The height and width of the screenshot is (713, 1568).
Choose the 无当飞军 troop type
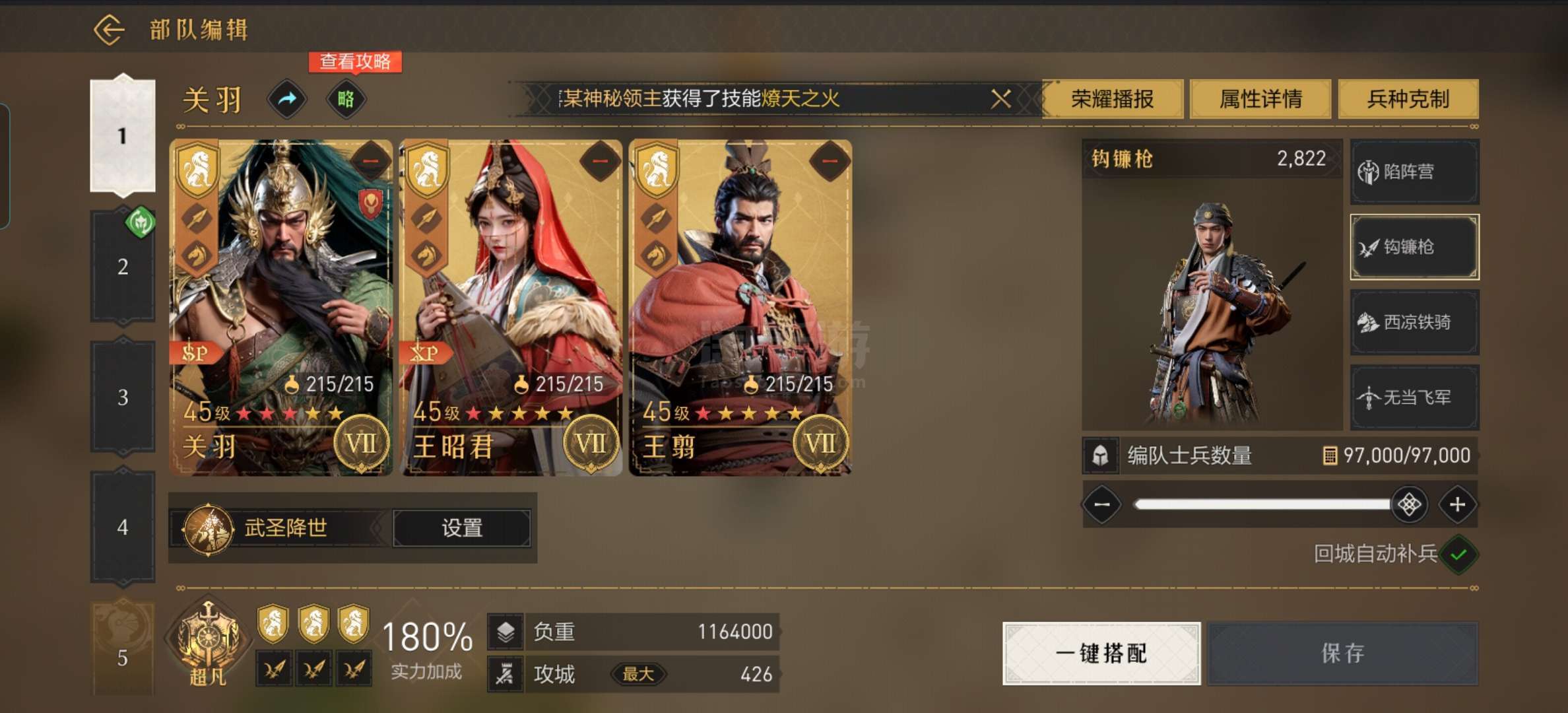pos(1414,397)
